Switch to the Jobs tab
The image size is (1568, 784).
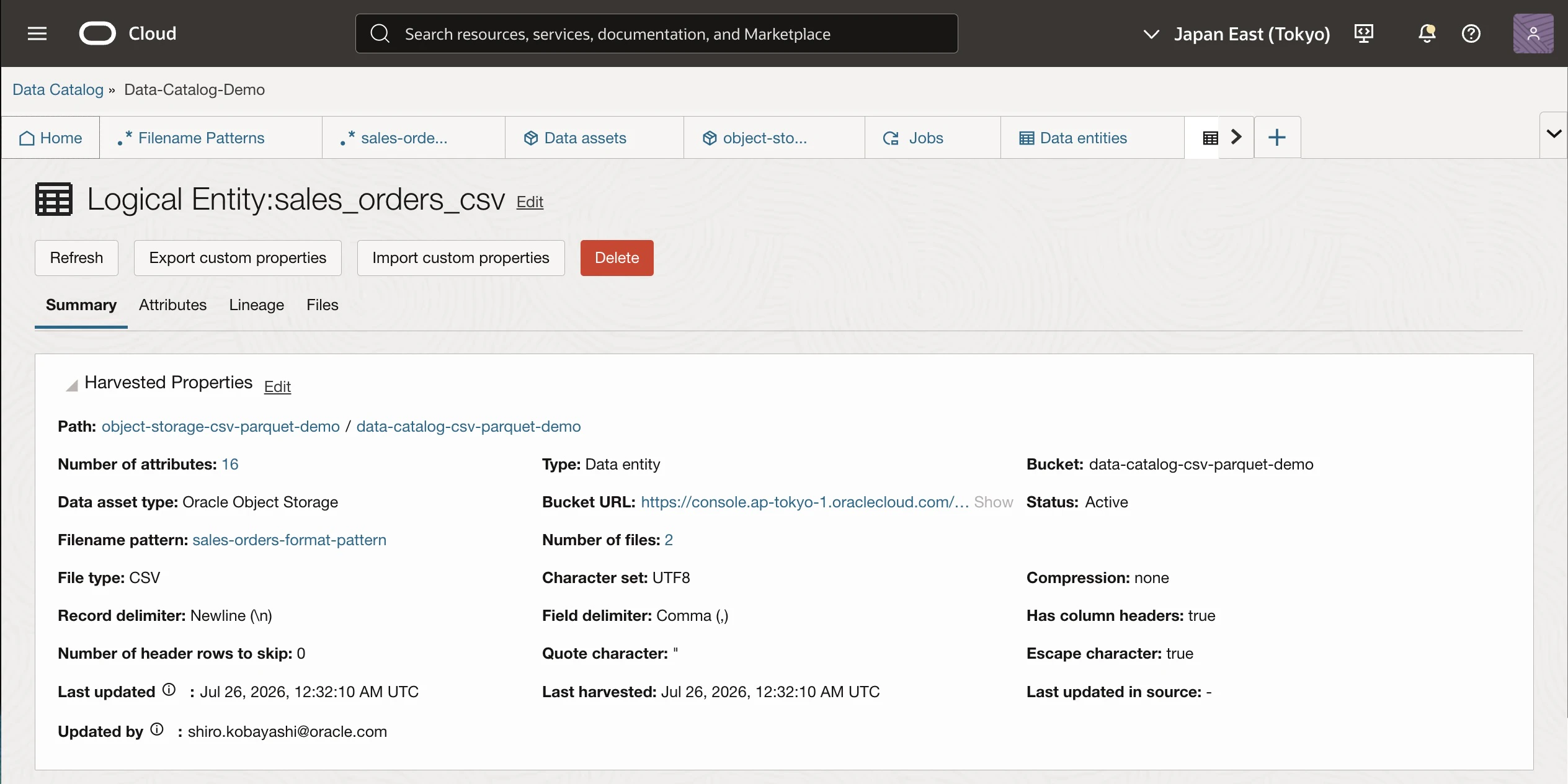point(933,138)
